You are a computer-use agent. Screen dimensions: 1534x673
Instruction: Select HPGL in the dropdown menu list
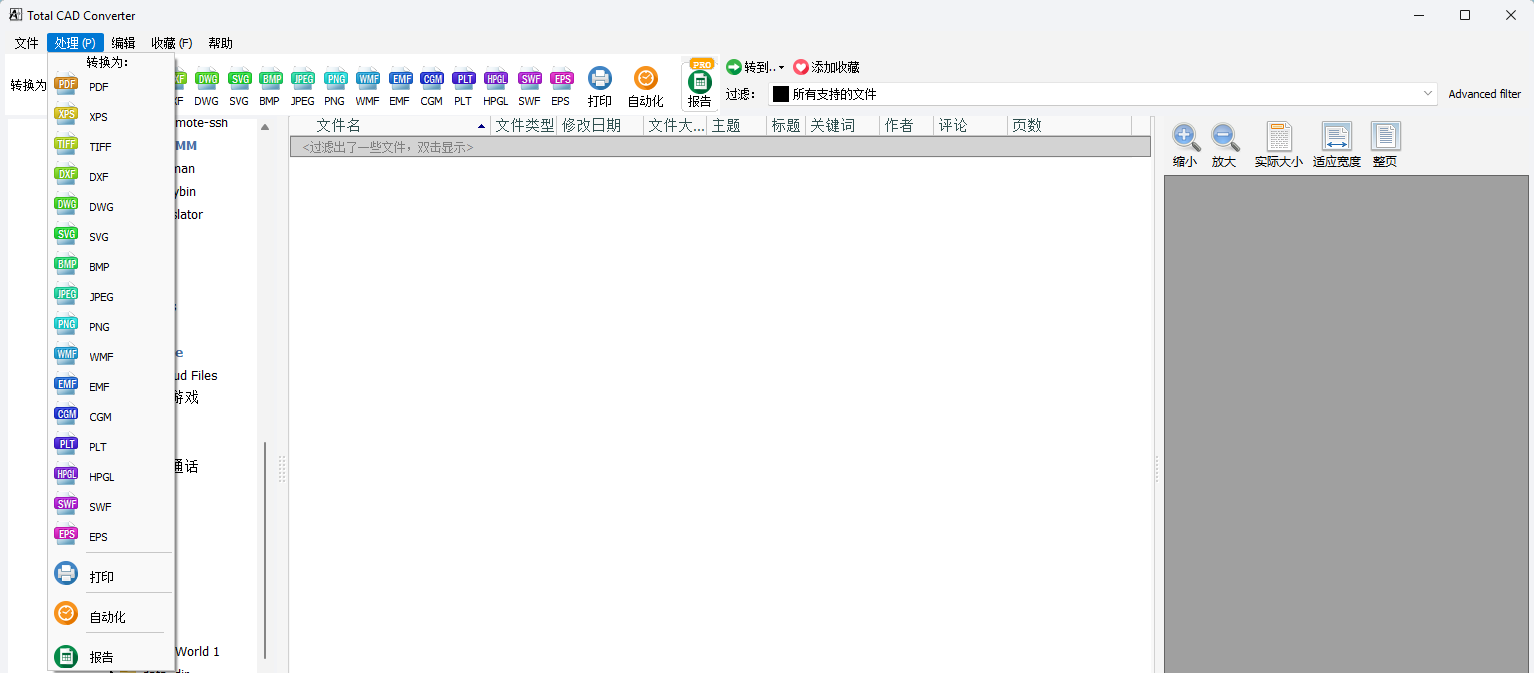[111, 477]
